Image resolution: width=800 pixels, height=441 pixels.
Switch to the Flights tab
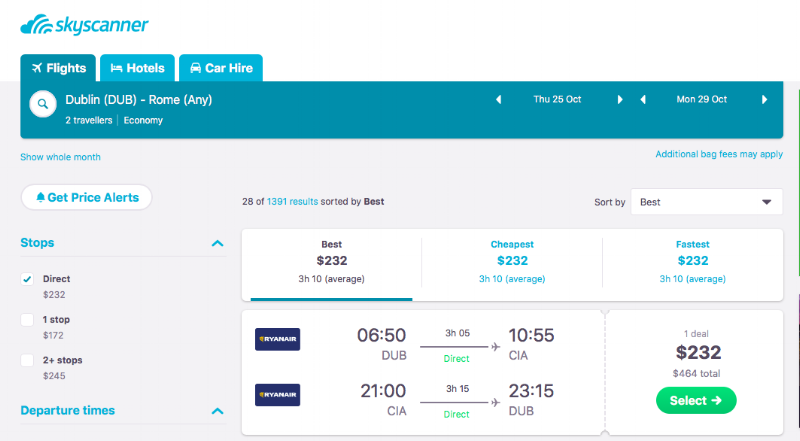click(x=58, y=68)
